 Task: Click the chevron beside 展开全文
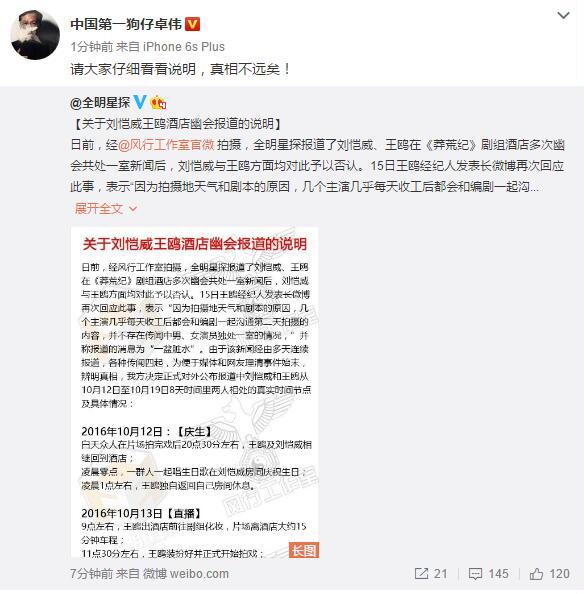click(x=133, y=209)
